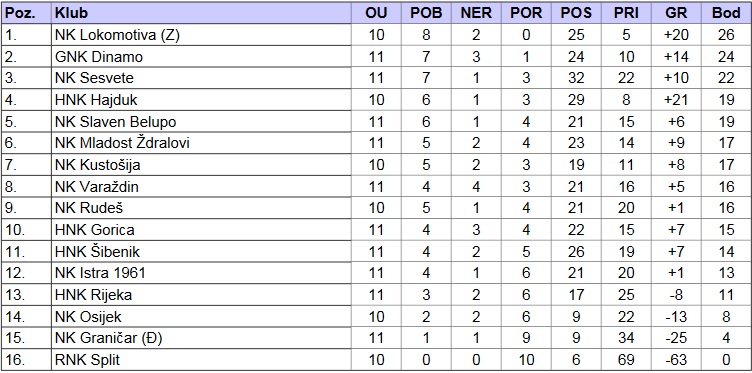Image resolution: width=752 pixels, height=373 pixels.
Task: Click NK Sesvete's 32 goals scored cell
Action: coord(576,78)
